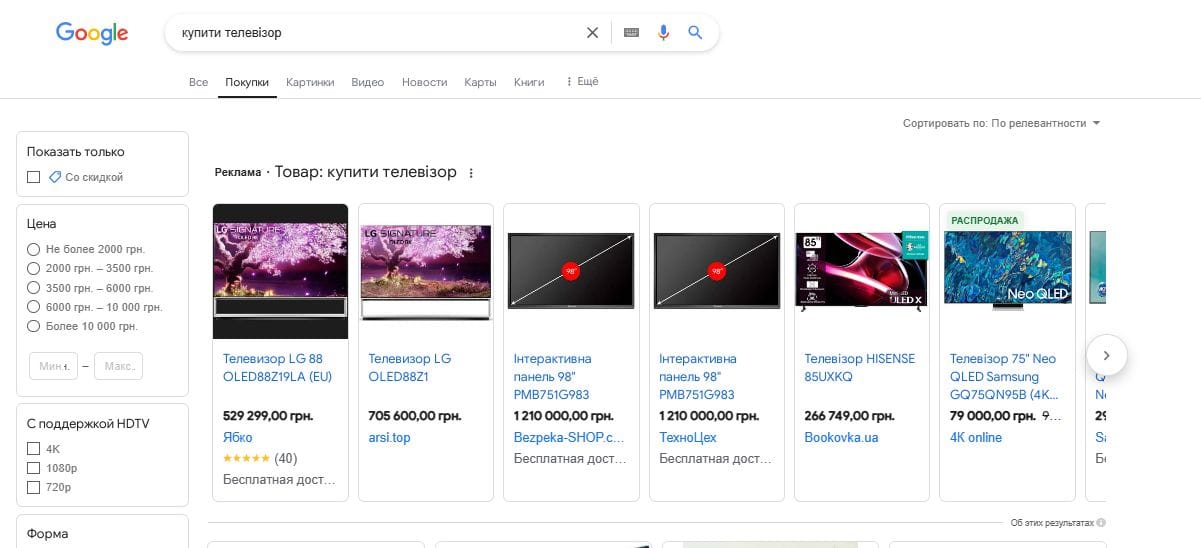Clear the search query with X icon

(592, 33)
